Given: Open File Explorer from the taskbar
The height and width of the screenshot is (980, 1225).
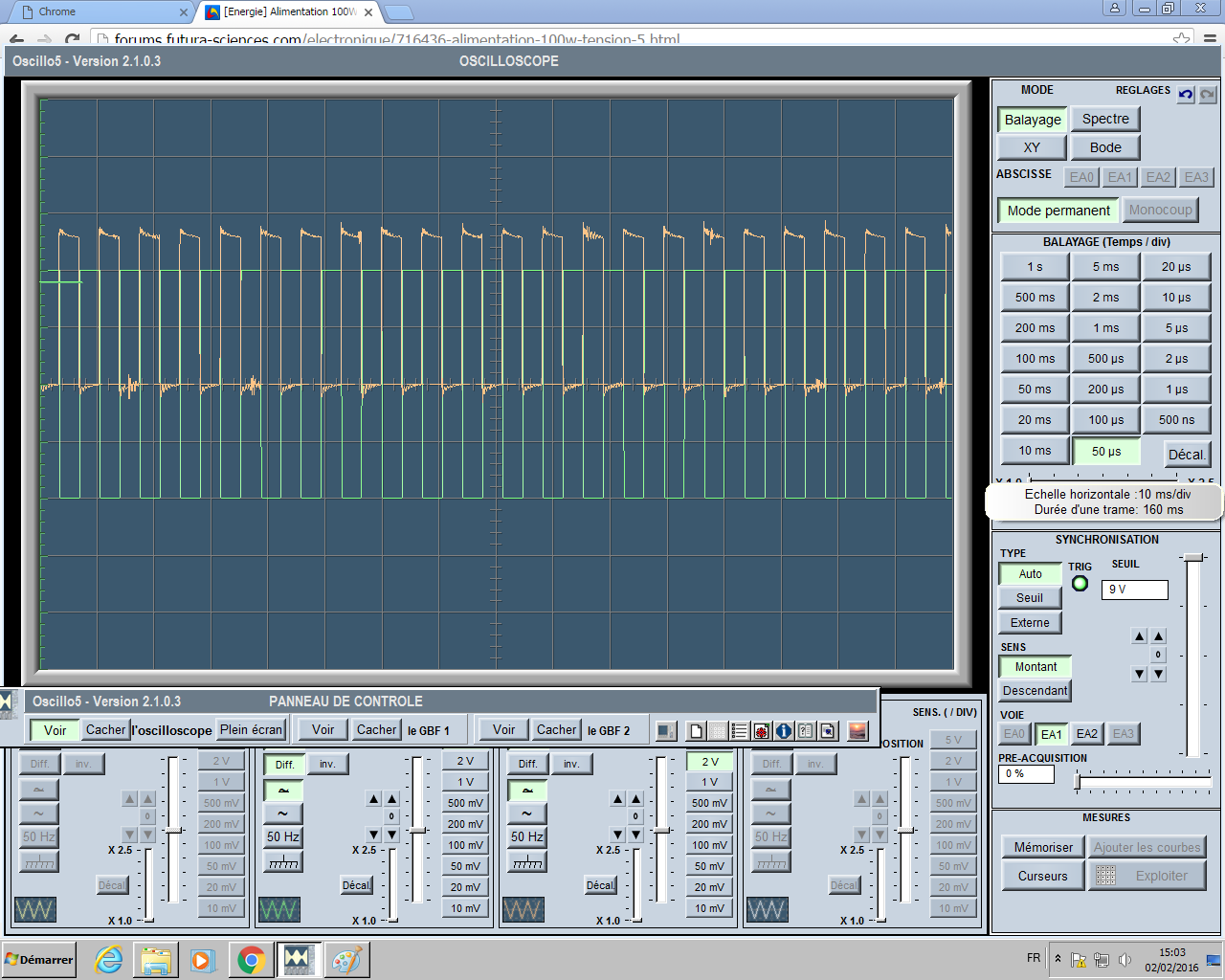Looking at the screenshot, I should click(156, 959).
